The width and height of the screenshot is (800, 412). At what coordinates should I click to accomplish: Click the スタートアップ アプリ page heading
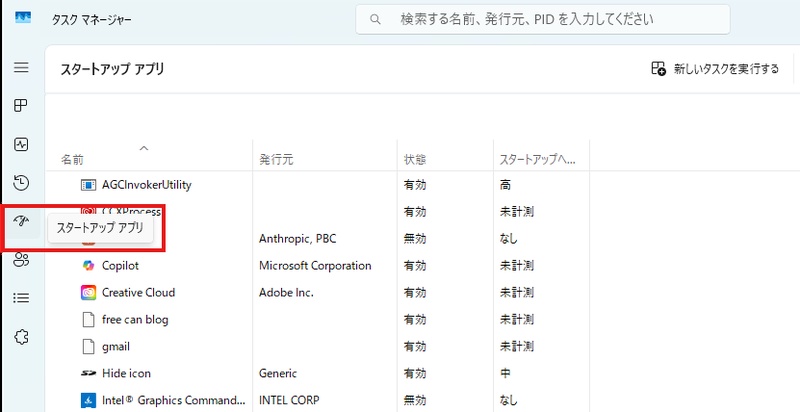(x=112, y=69)
